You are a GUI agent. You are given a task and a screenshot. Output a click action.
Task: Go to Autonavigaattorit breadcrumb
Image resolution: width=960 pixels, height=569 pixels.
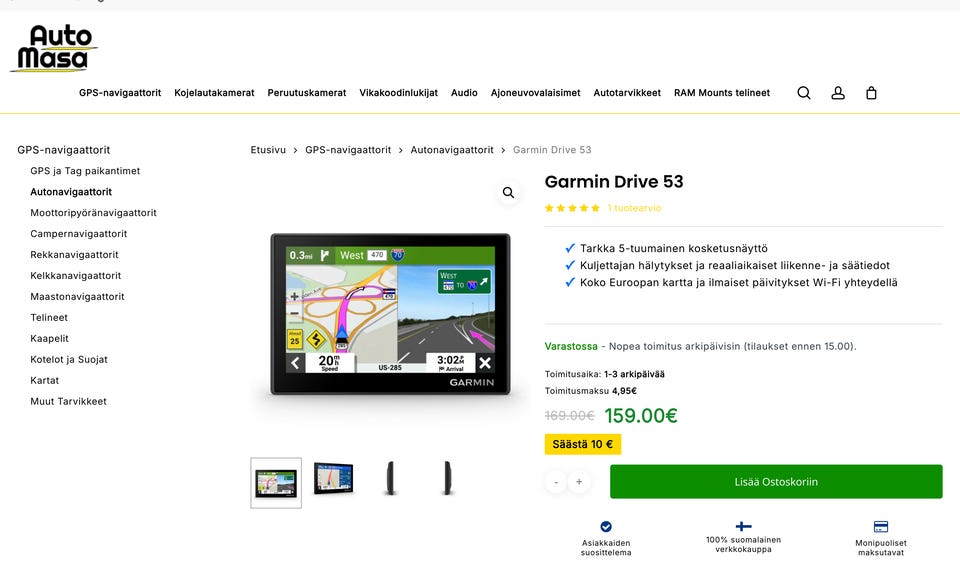452,149
